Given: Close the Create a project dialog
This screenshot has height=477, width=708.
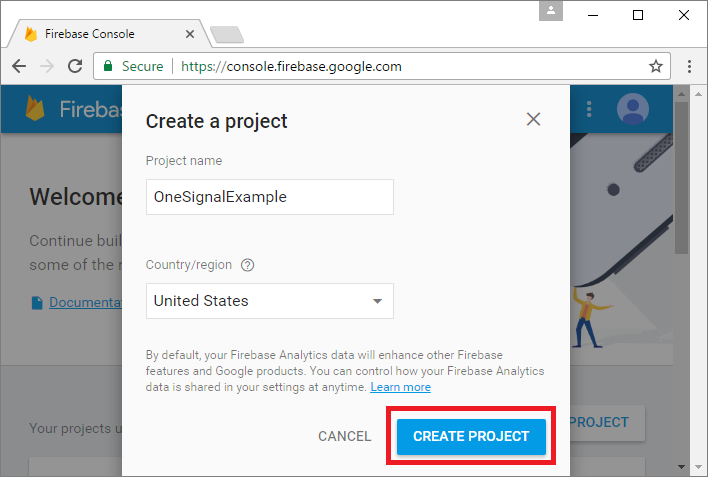Looking at the screenshot, I should tap(533, 119).
